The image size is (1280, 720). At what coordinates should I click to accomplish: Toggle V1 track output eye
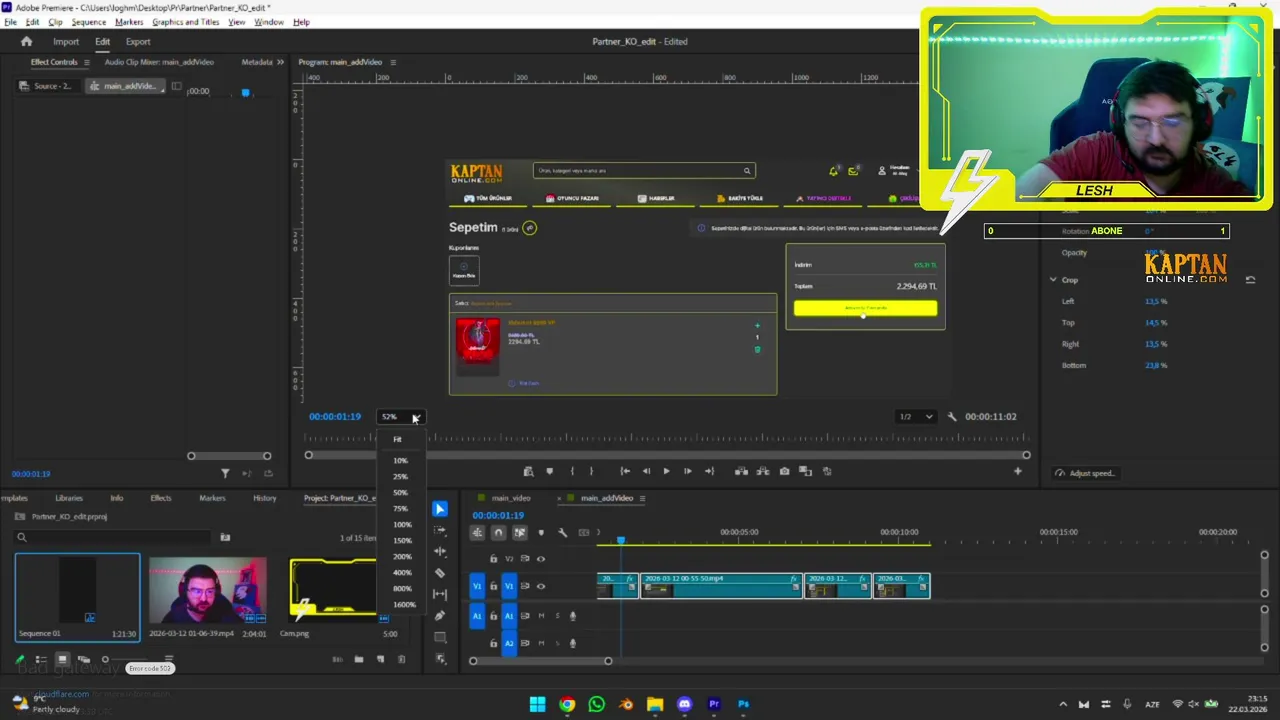pos(541,586)
